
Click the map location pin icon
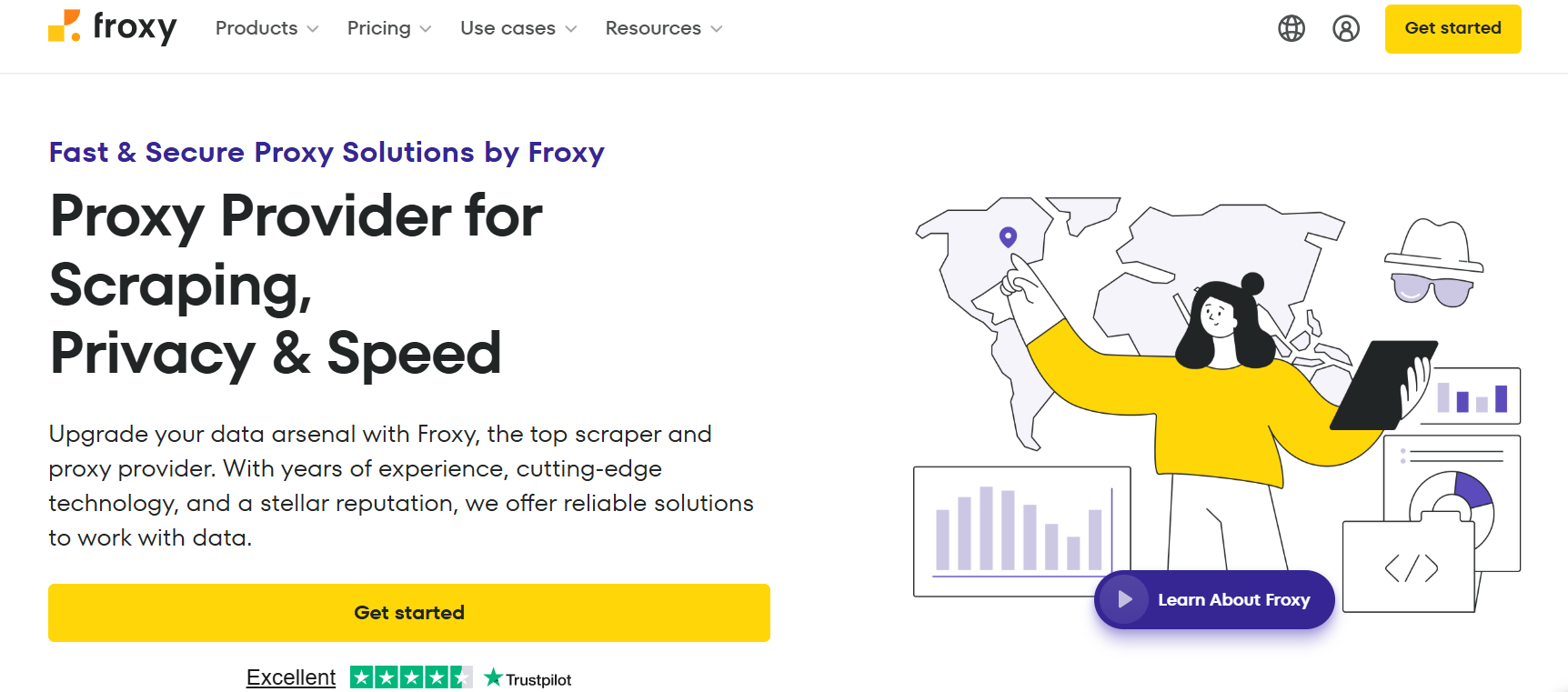click(x=1008, y=237)
